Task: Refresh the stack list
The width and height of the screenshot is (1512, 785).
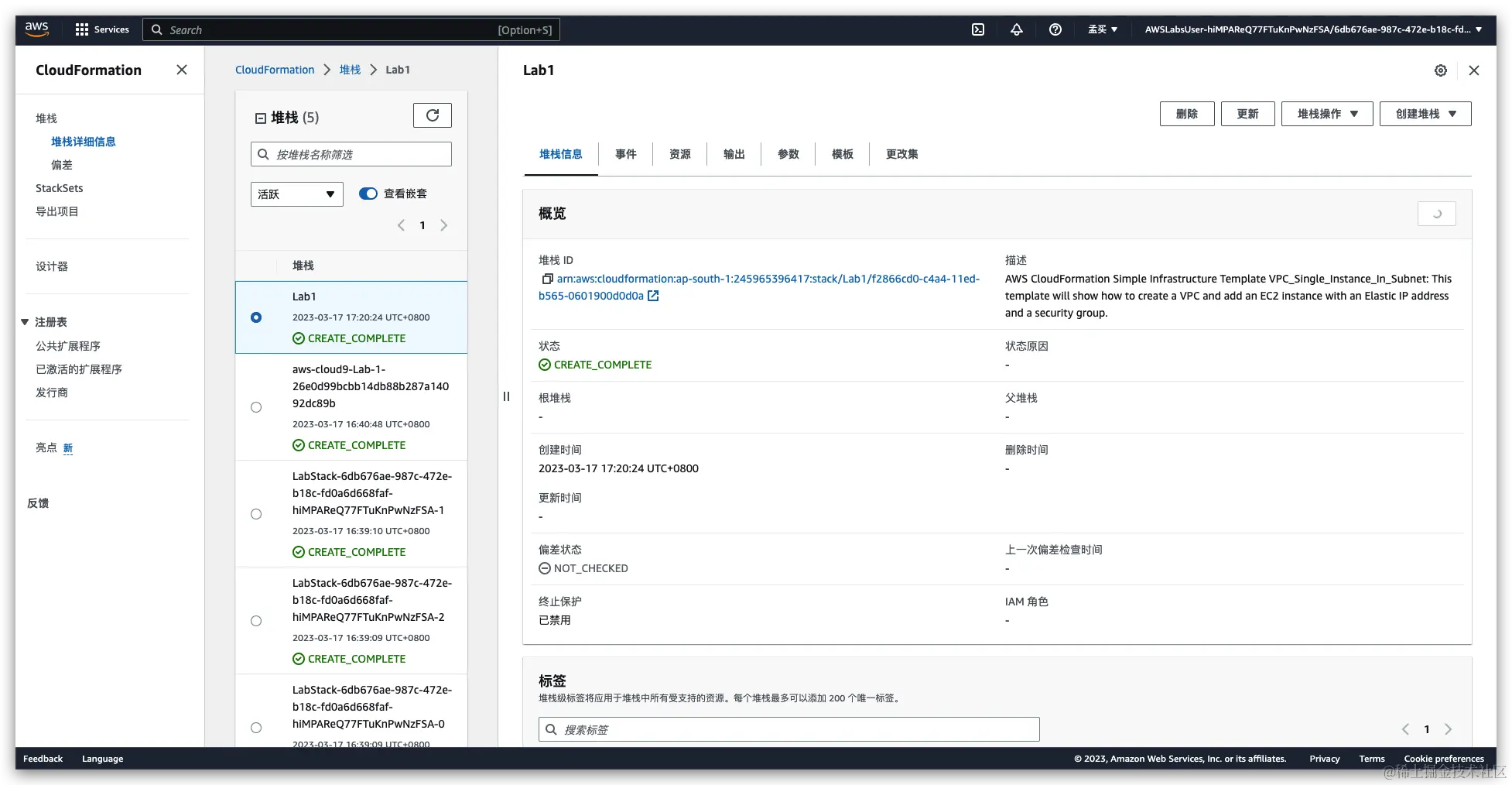Action: (x=433, y=115)
